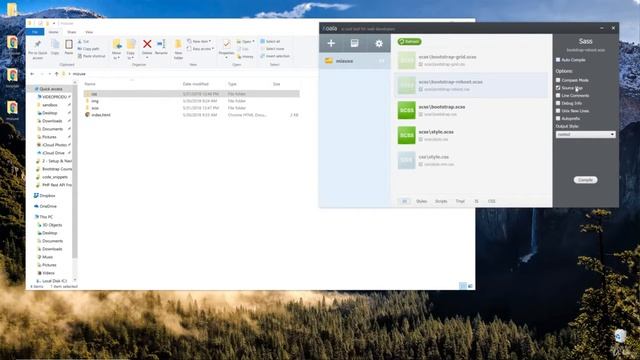Switch to Styles filter tab in Koala
This screenshot has width=640, height=360.
[x=421, y=201]
